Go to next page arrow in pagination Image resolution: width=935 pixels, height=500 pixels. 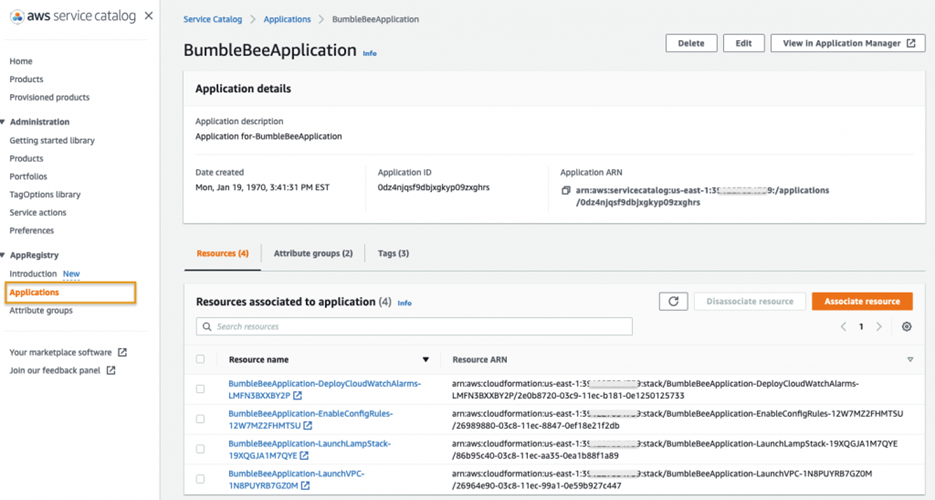(879, 327)
